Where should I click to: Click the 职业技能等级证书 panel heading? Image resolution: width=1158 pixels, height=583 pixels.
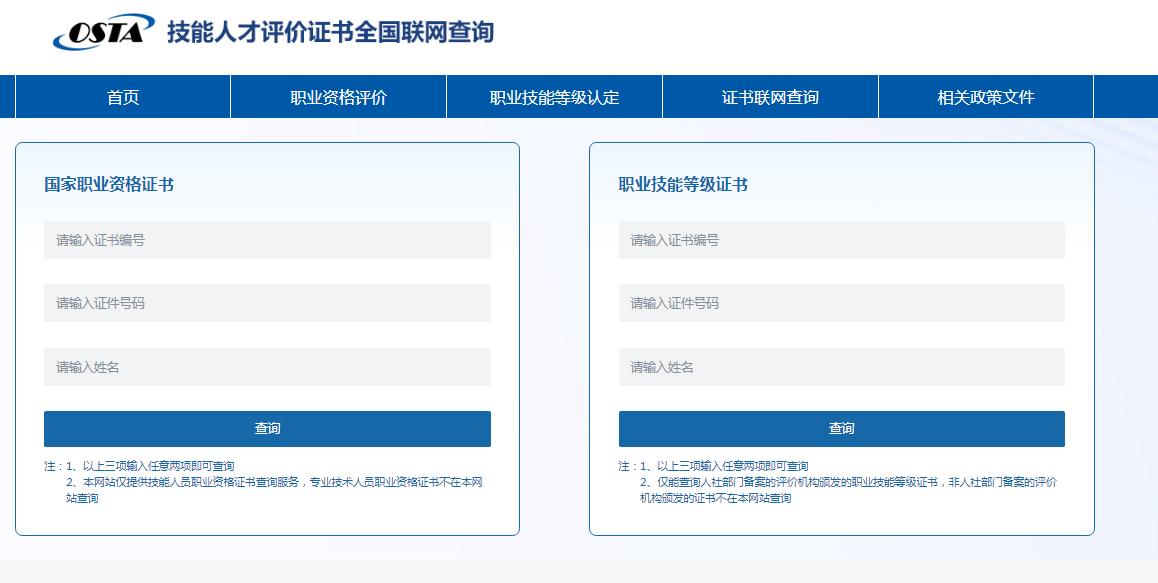[x=683, y=185]
